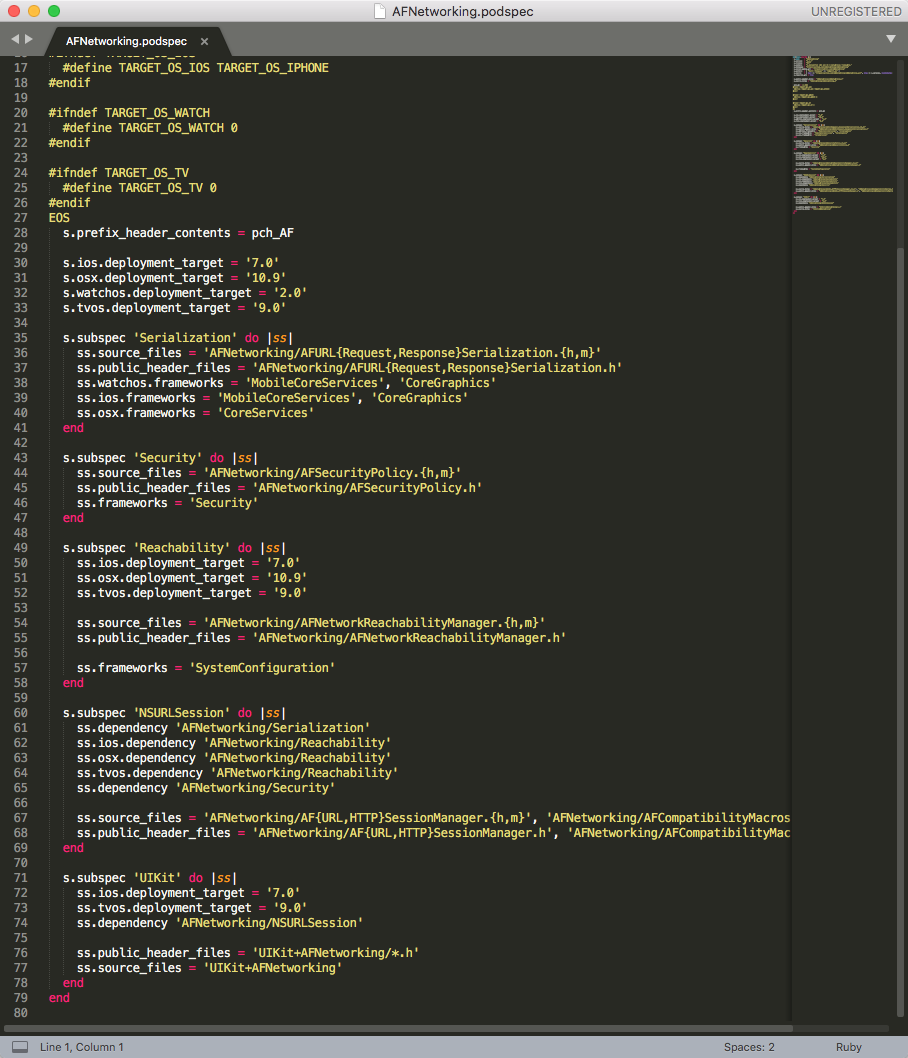Click '#ifndef TARGET_OS_WATCH' directive
908x1058 pixels.
point(129,113)
